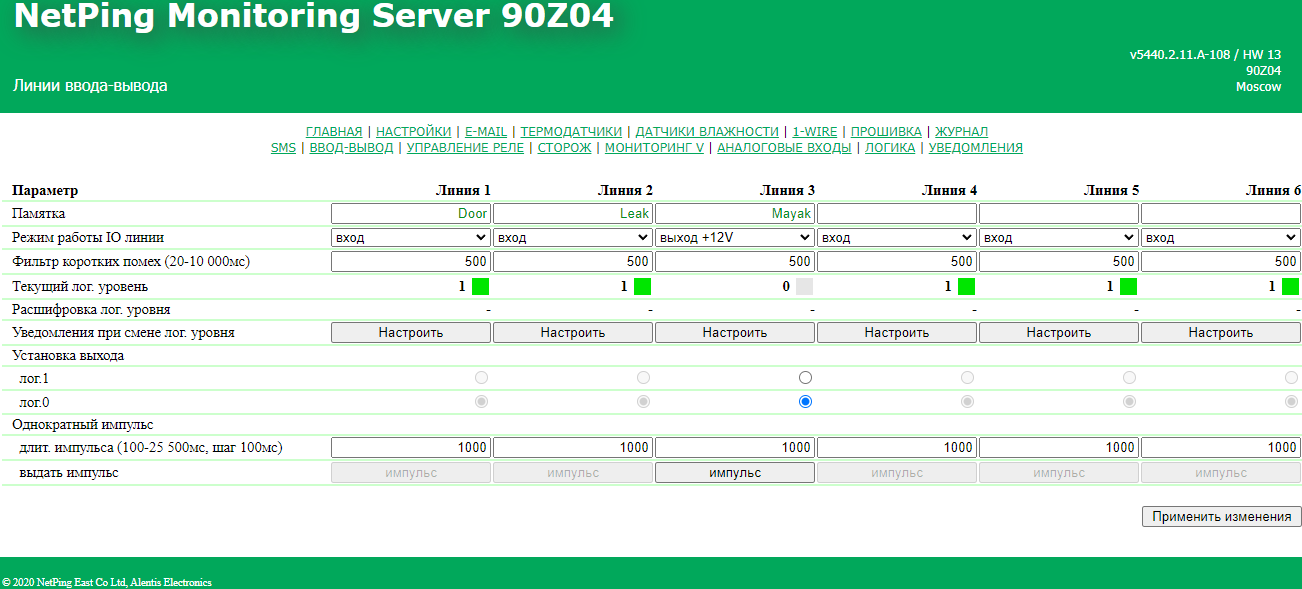Viewport: 1302px width, 589px height.
Task: Click the noise filter field for Line 5
Action: click(1059, 262)
